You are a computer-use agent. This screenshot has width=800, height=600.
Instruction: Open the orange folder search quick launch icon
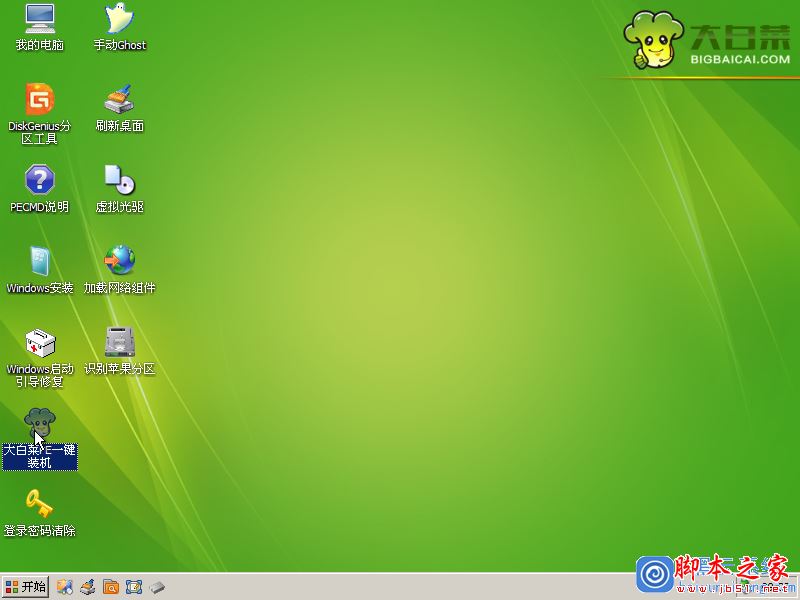(111, 587)
